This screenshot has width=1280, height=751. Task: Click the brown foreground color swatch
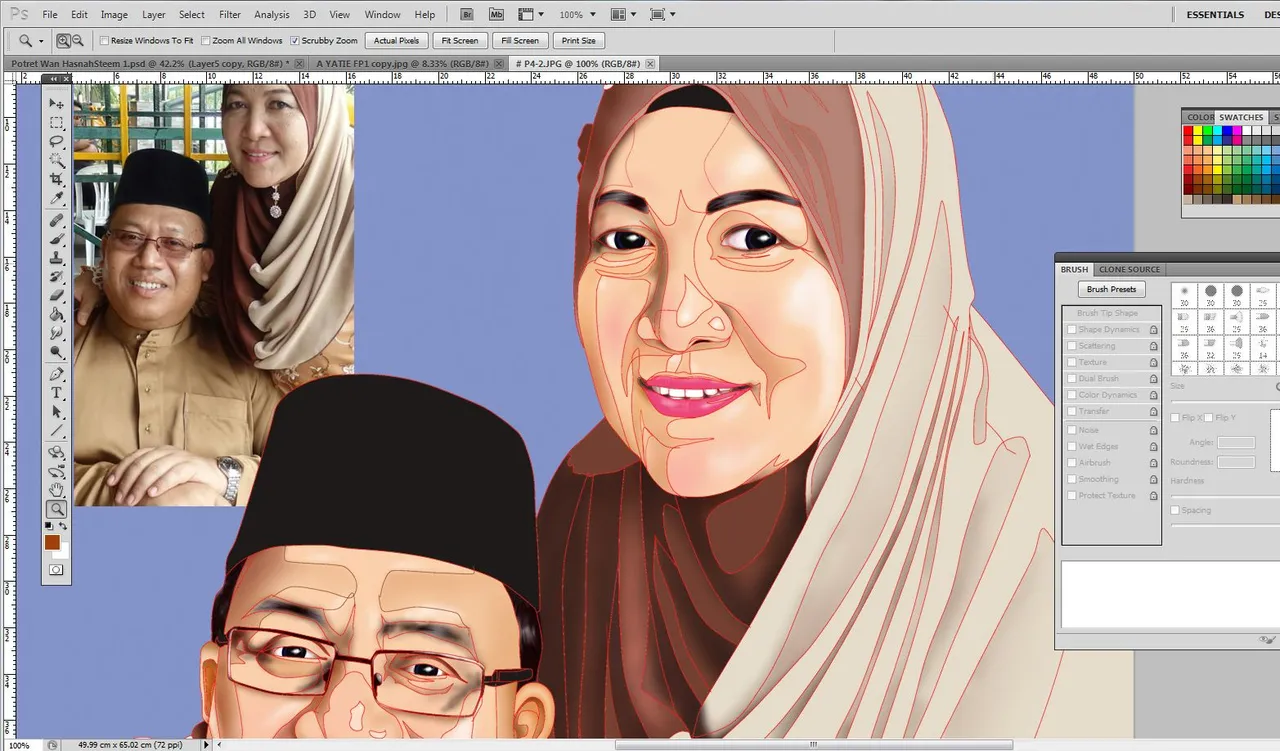[52, 542]
